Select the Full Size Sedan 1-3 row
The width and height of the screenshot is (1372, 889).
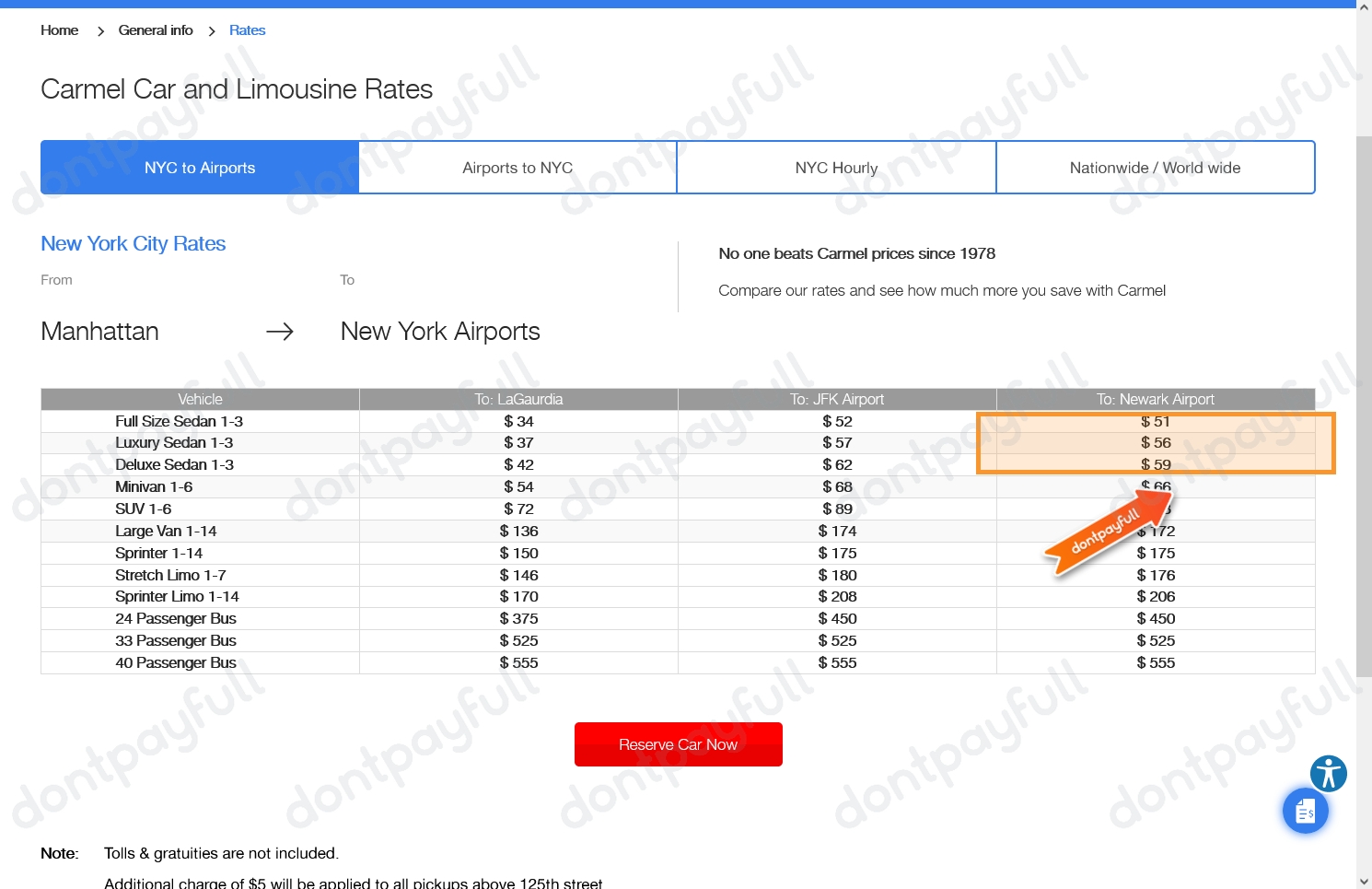click(x=179, y=421)
